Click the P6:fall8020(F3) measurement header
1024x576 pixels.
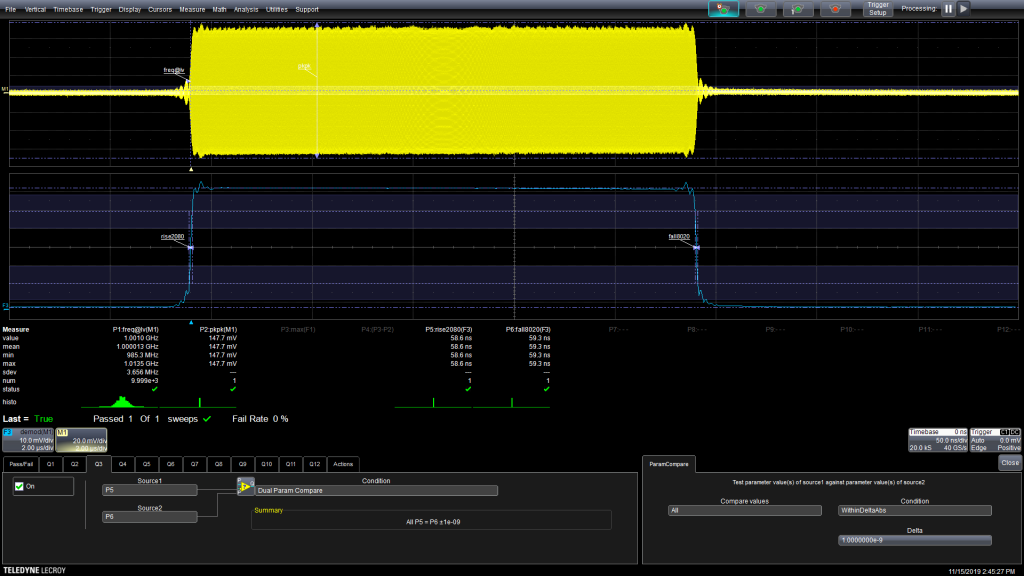pyautogui.click(x=528, y=330)
